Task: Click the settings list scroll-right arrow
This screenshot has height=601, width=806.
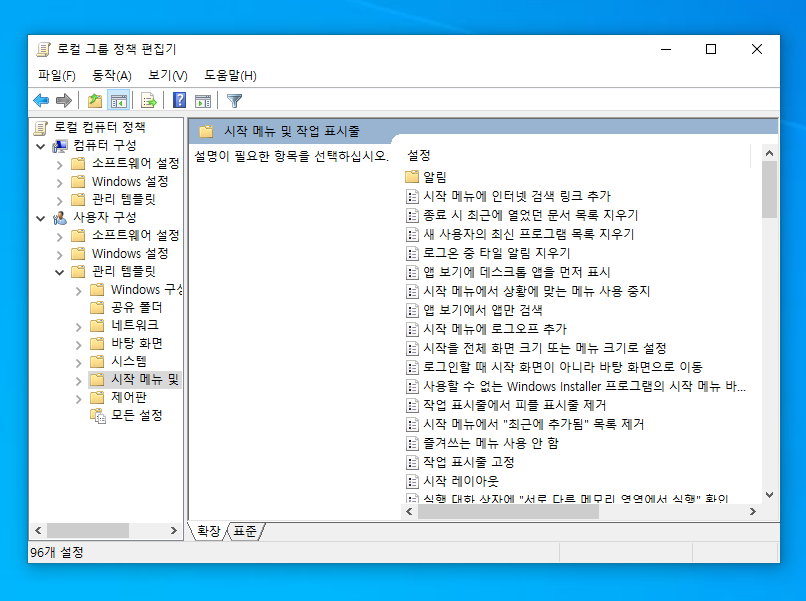Action: [x=753, y=512]
